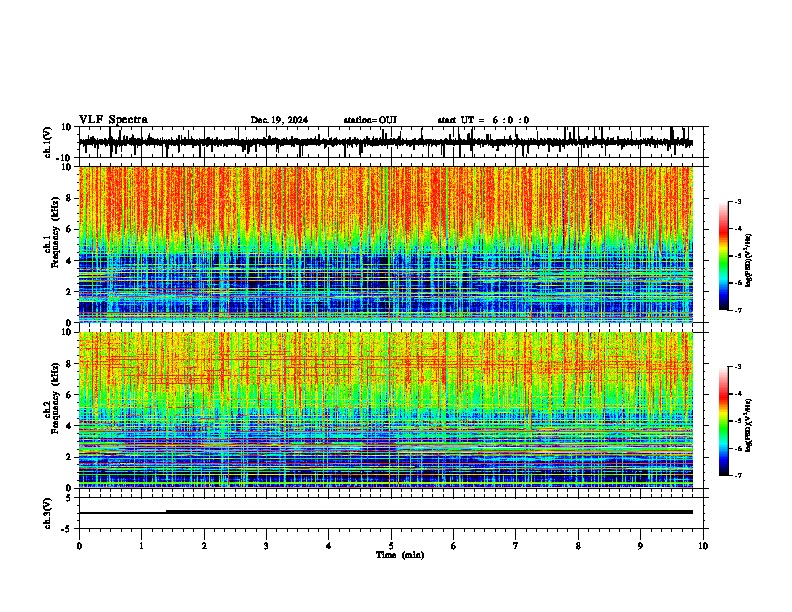Click the ch.1 color bar log PSD label

[x=748, y=260]
